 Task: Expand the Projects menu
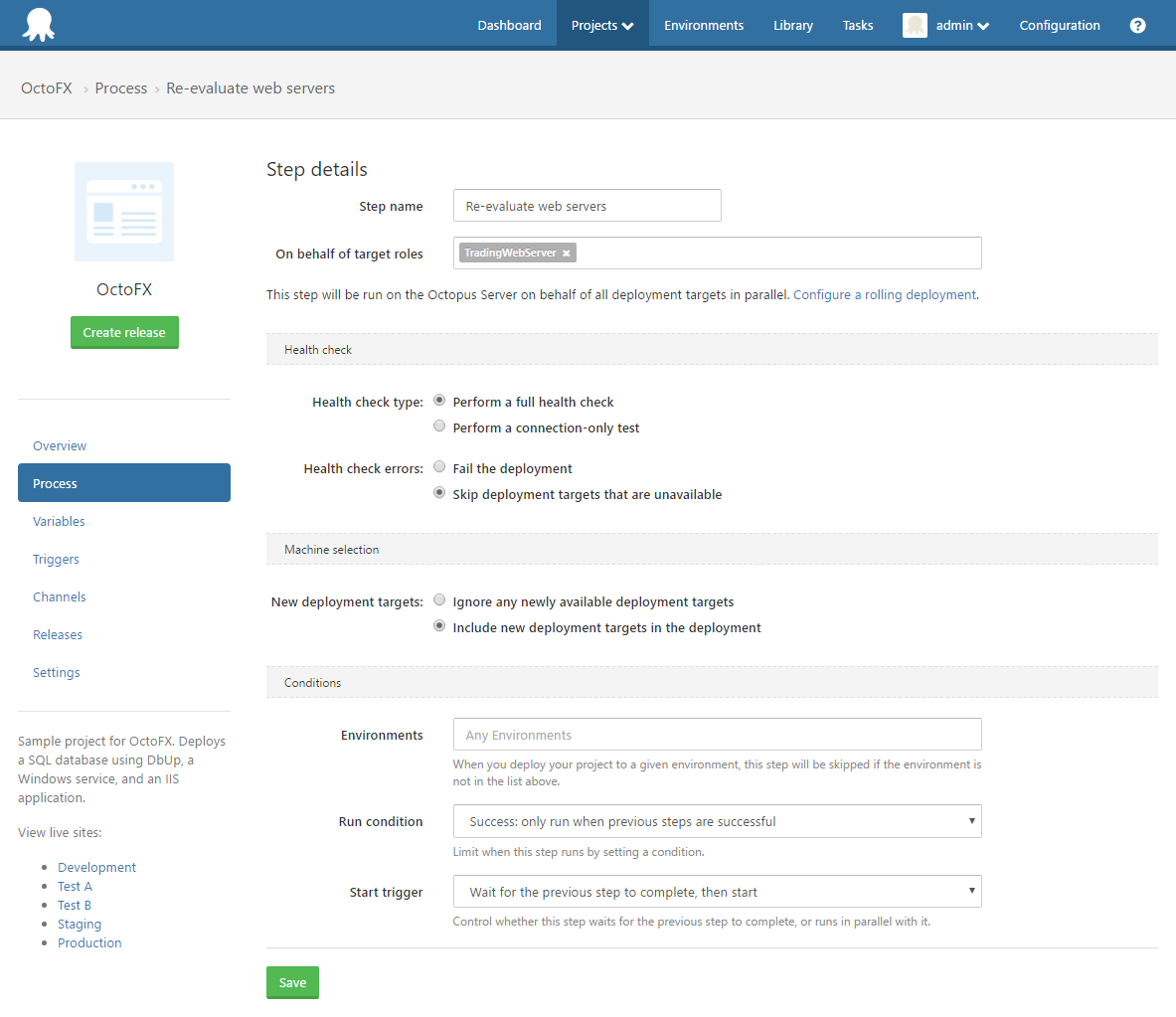click(602, 26)
